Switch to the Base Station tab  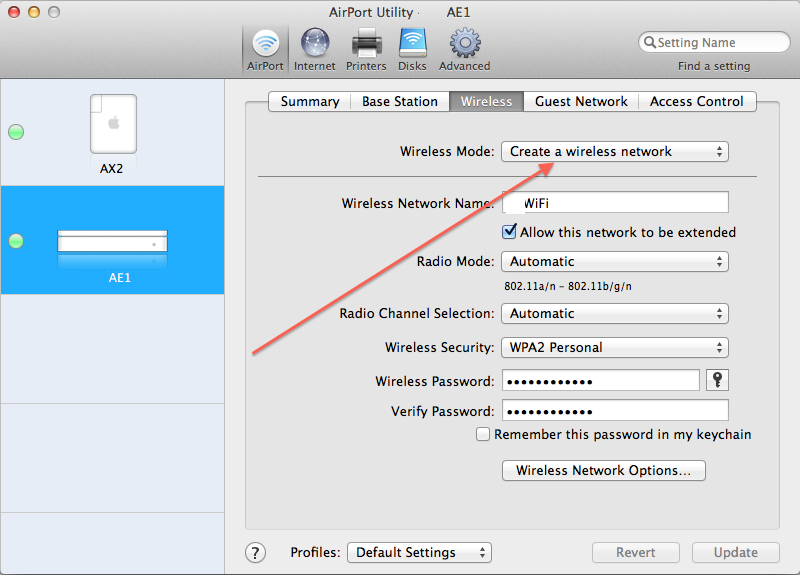(x=400, y=102)
